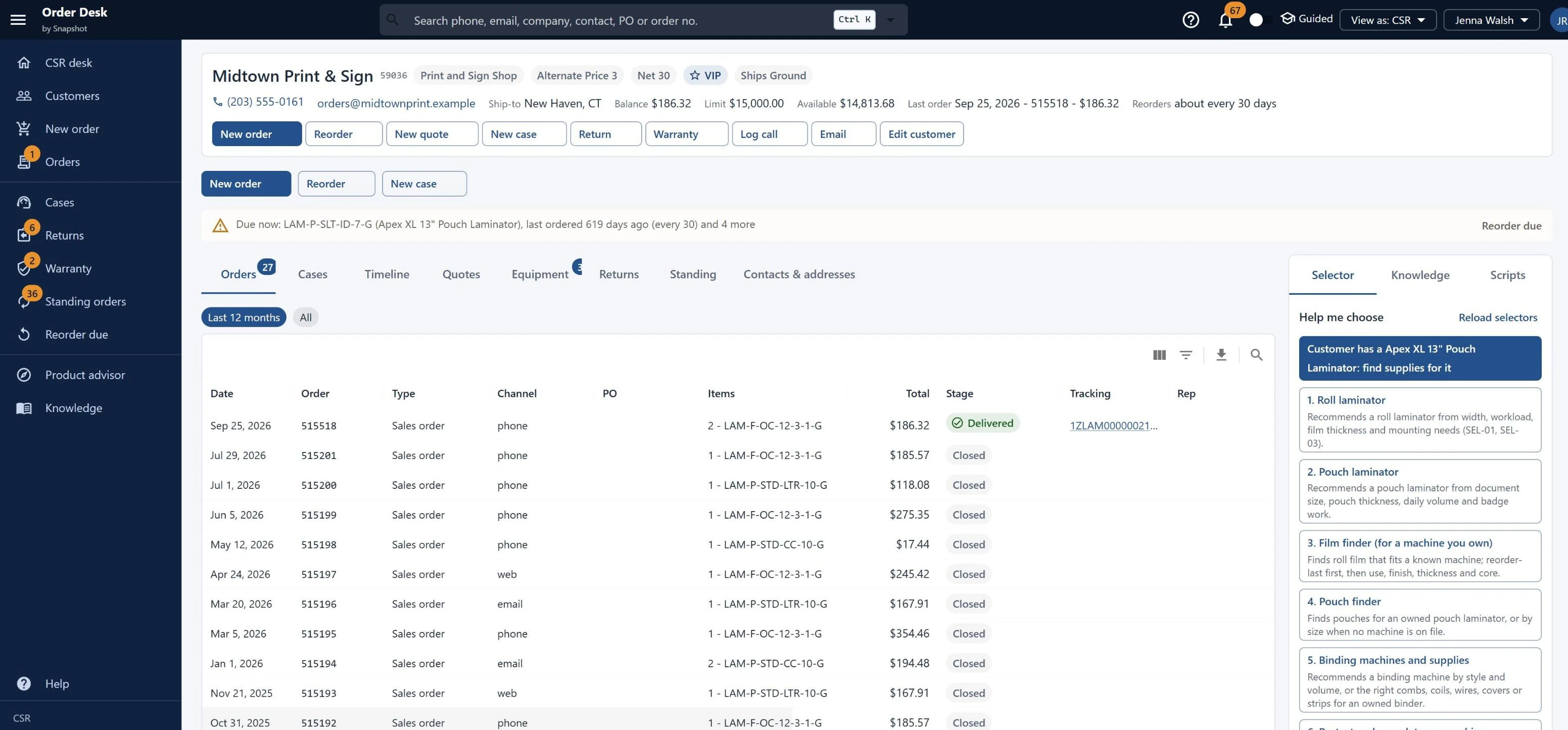1568x730 pixels.
Task: Switch to the Cases tab
Action: pos(312,274)
